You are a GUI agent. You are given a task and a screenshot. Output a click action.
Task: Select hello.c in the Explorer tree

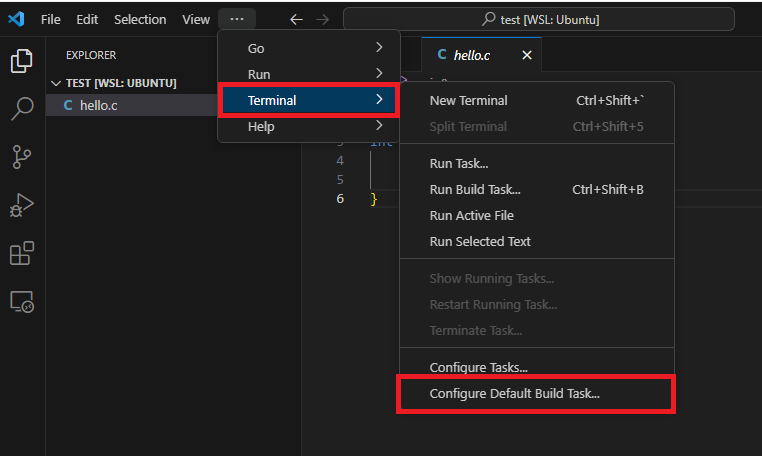(131, 105)
